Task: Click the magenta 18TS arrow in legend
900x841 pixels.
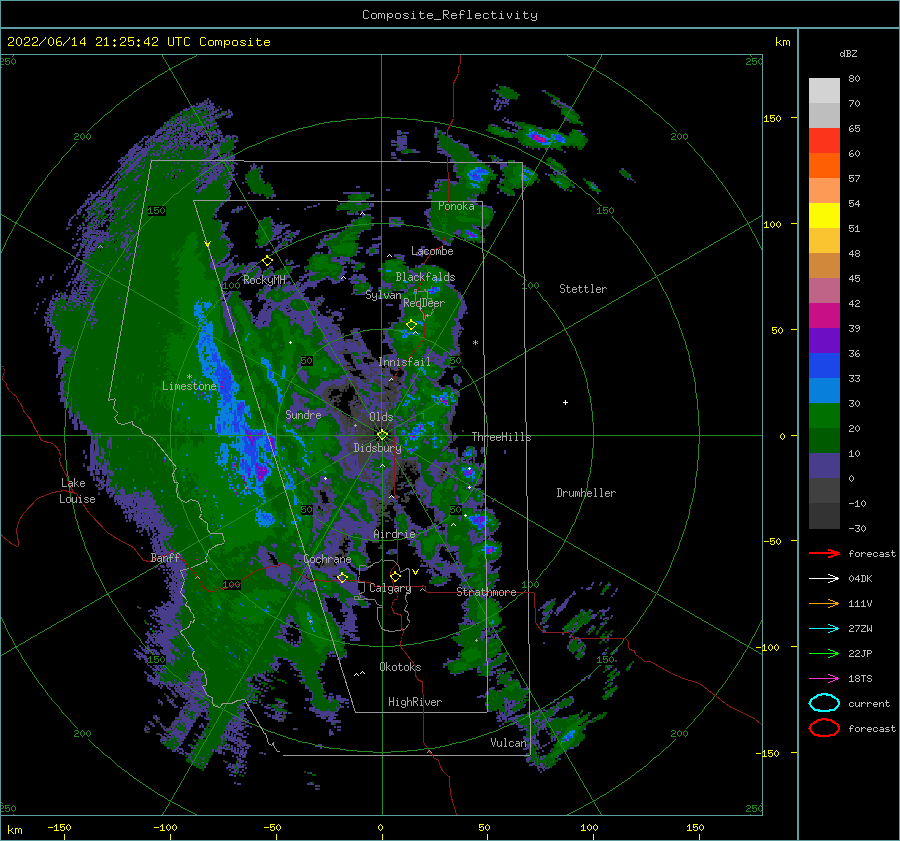Action: pos(824,679)
